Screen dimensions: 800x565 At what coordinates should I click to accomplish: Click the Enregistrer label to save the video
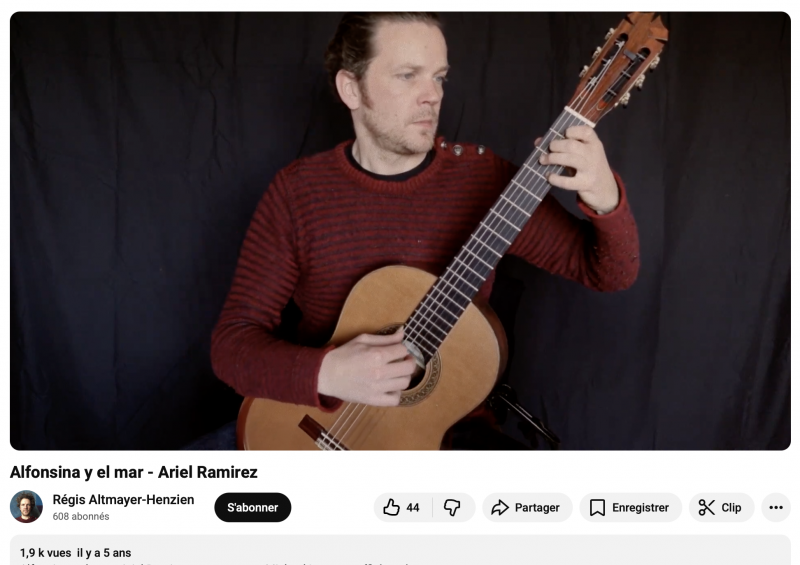640,508
